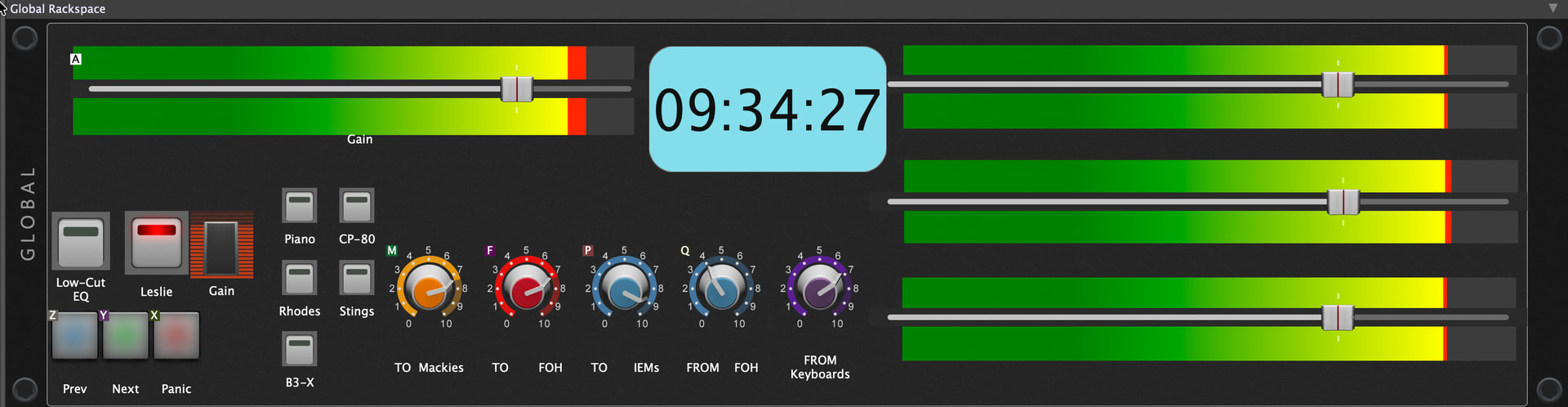The height and width of the screenshot is (407, 1568).
Task: Click the 09:34:27 clock display
Action: [768, 110]
